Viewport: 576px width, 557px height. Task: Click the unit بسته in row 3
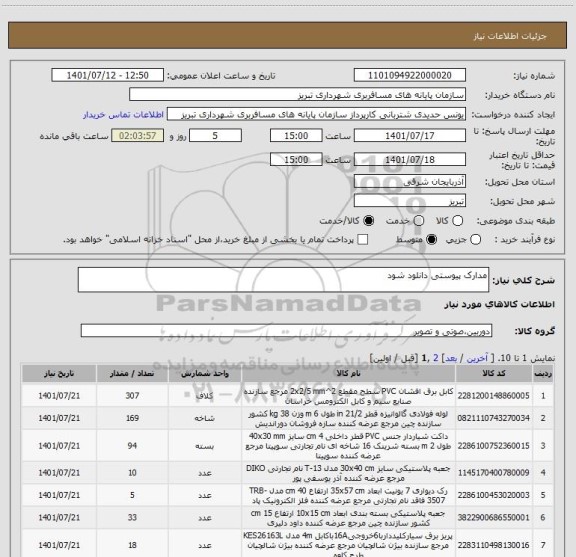(x=205, y=446)
